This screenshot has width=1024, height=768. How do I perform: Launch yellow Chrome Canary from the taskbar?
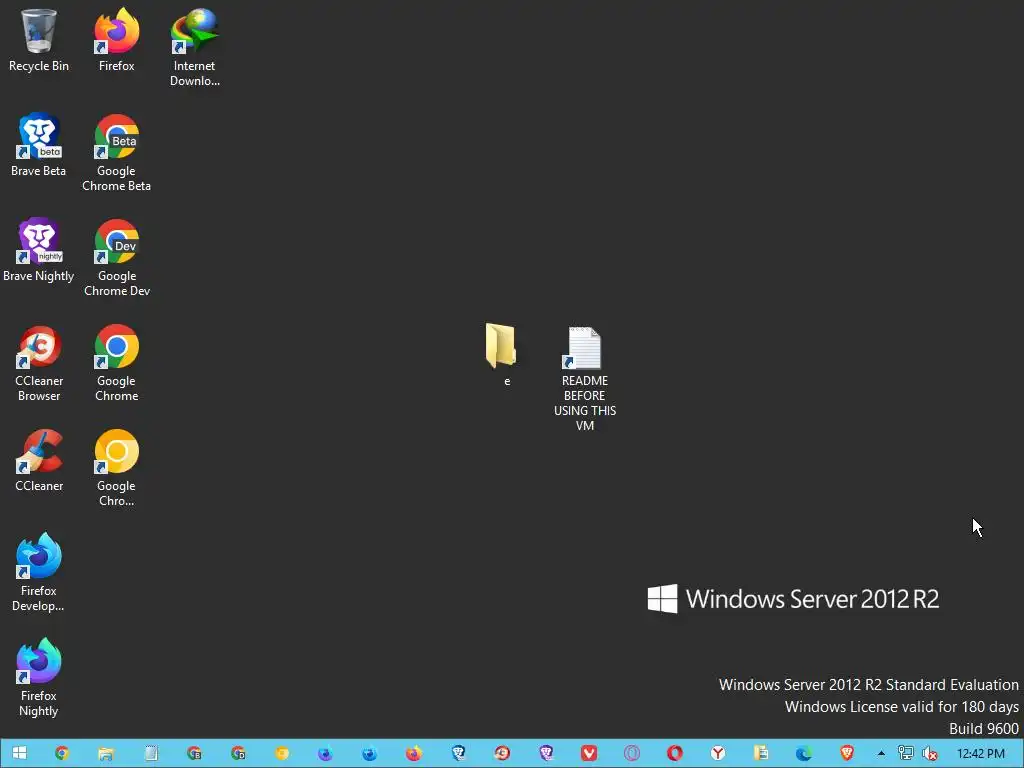point(281,754)
